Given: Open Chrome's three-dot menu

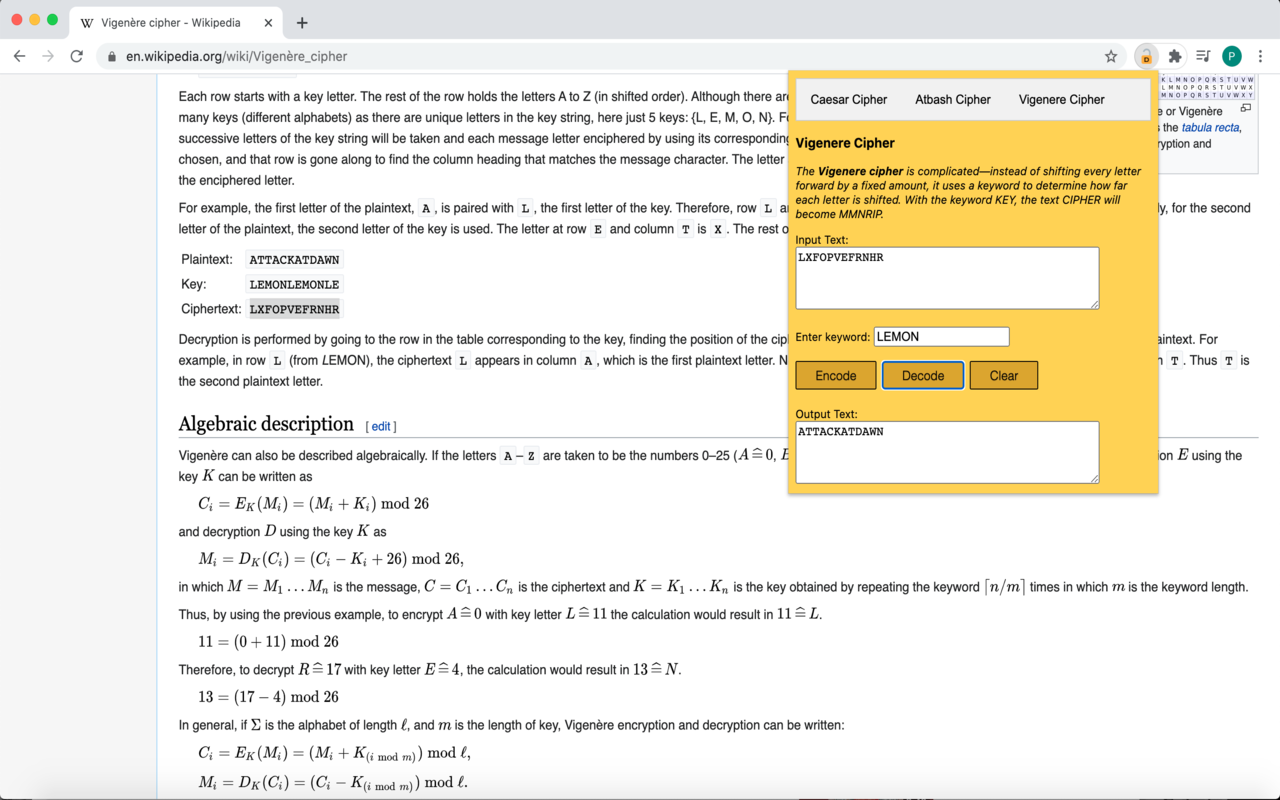Looking at the screenshot, I should 1261,56.
